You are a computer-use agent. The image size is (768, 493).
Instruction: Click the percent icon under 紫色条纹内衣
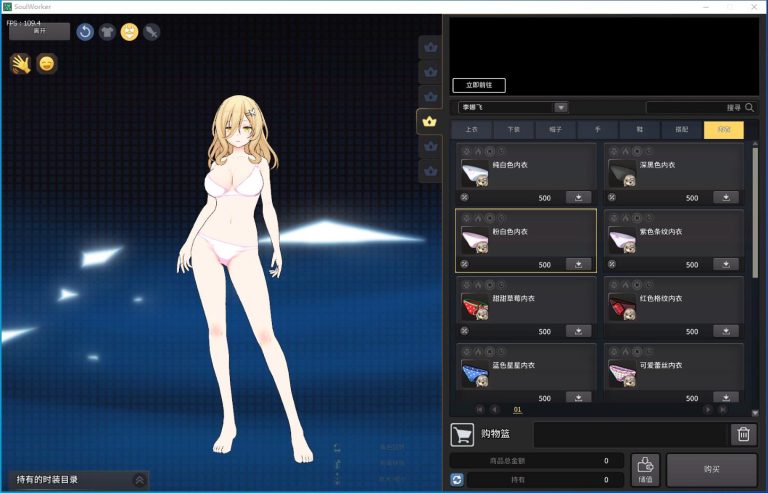pos(612,264)
